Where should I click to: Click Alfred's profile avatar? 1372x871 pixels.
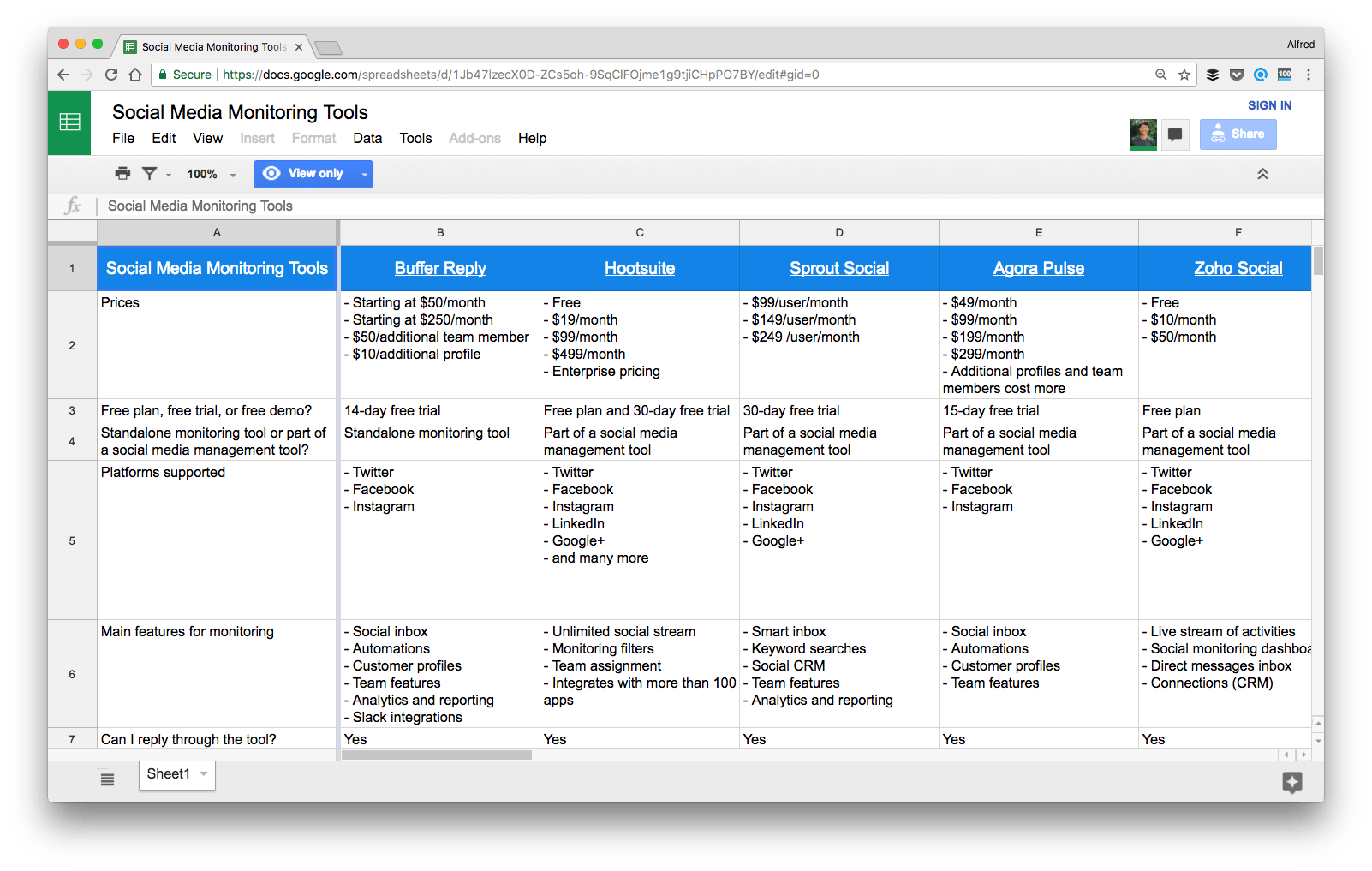(x=1142, y=134)
